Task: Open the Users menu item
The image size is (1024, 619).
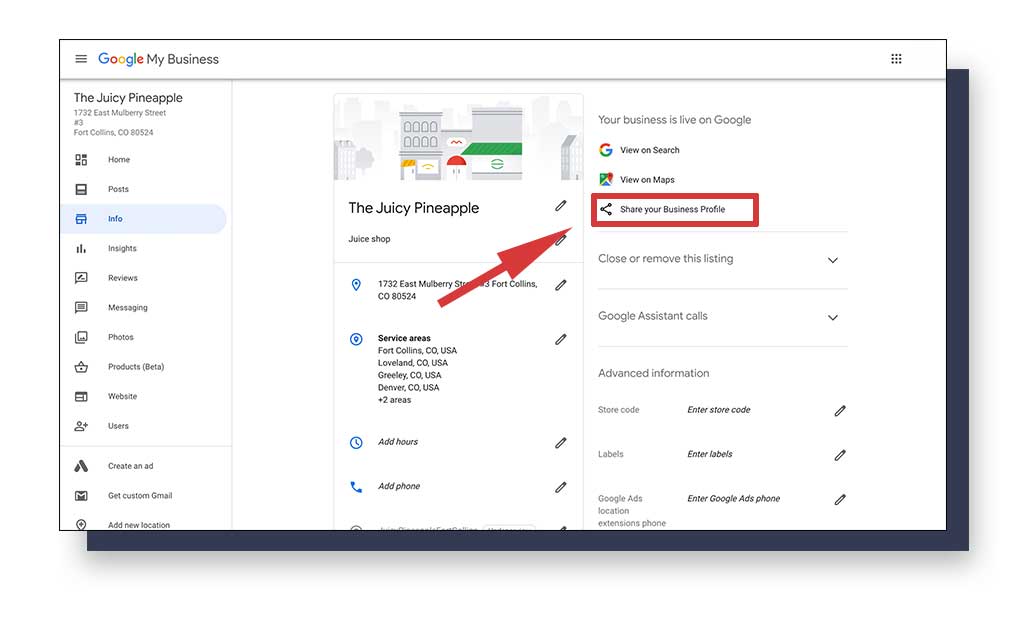Action: point(118,426)
